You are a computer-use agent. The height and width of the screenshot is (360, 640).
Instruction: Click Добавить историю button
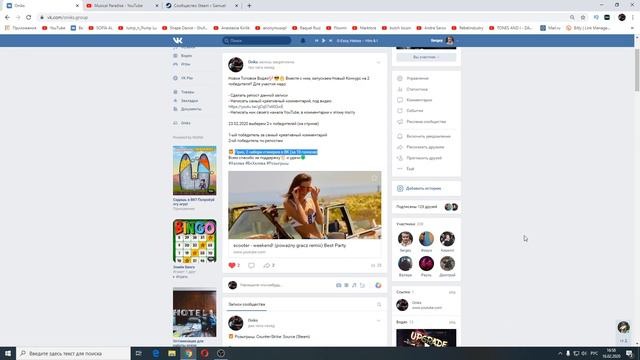(426, 189)
